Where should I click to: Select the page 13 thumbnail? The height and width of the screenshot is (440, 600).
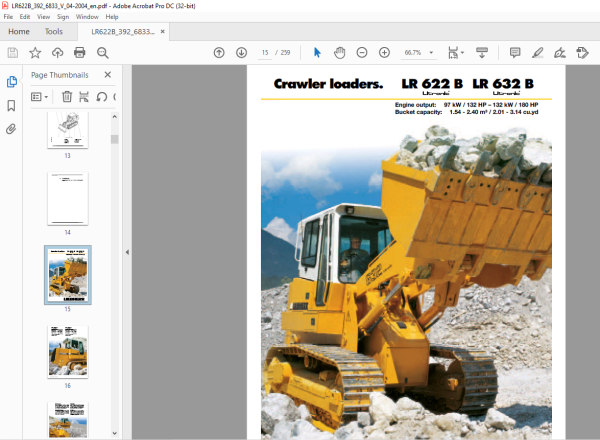(x=68, y=130)
